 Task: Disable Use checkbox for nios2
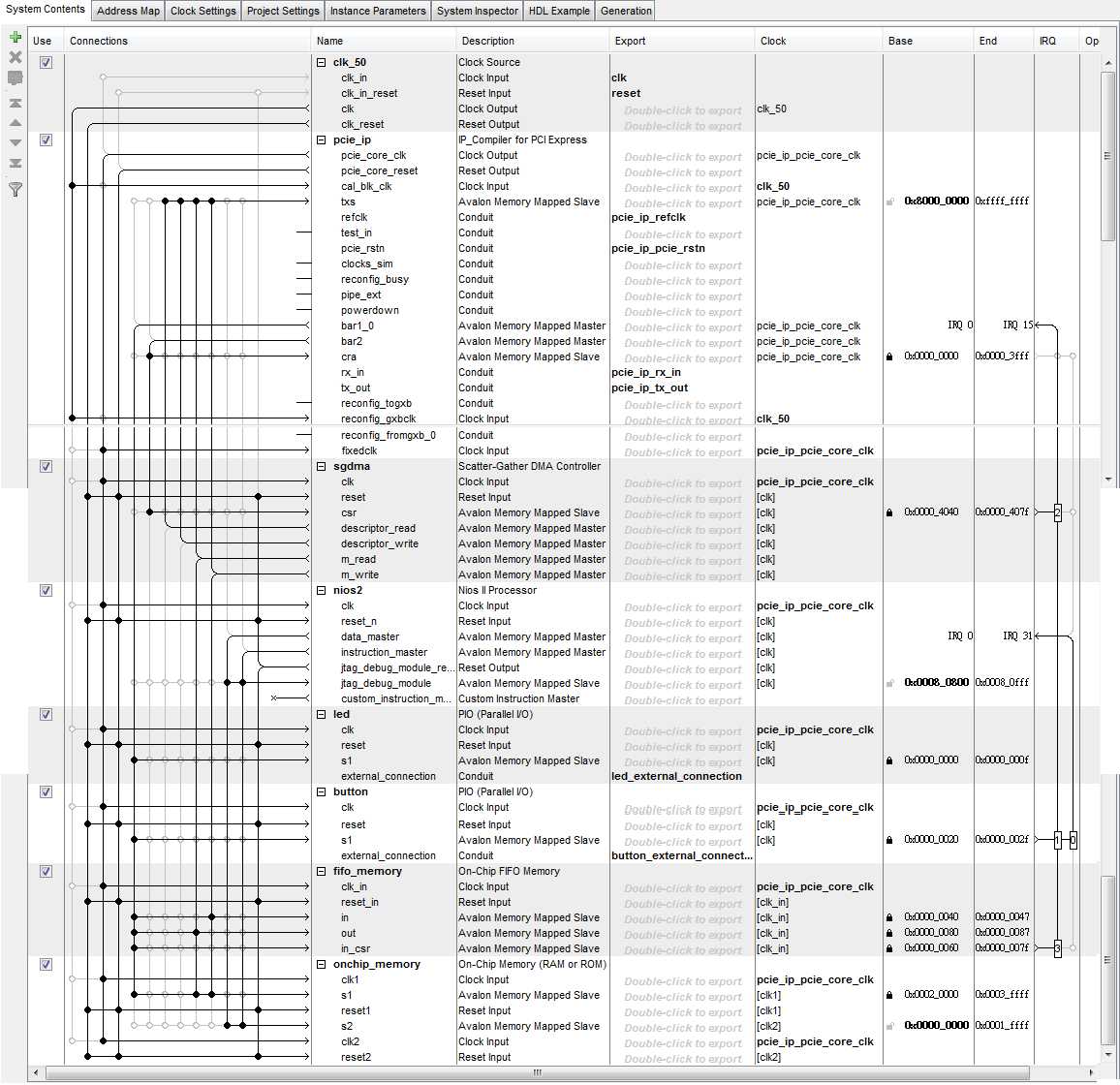(46, 591)
